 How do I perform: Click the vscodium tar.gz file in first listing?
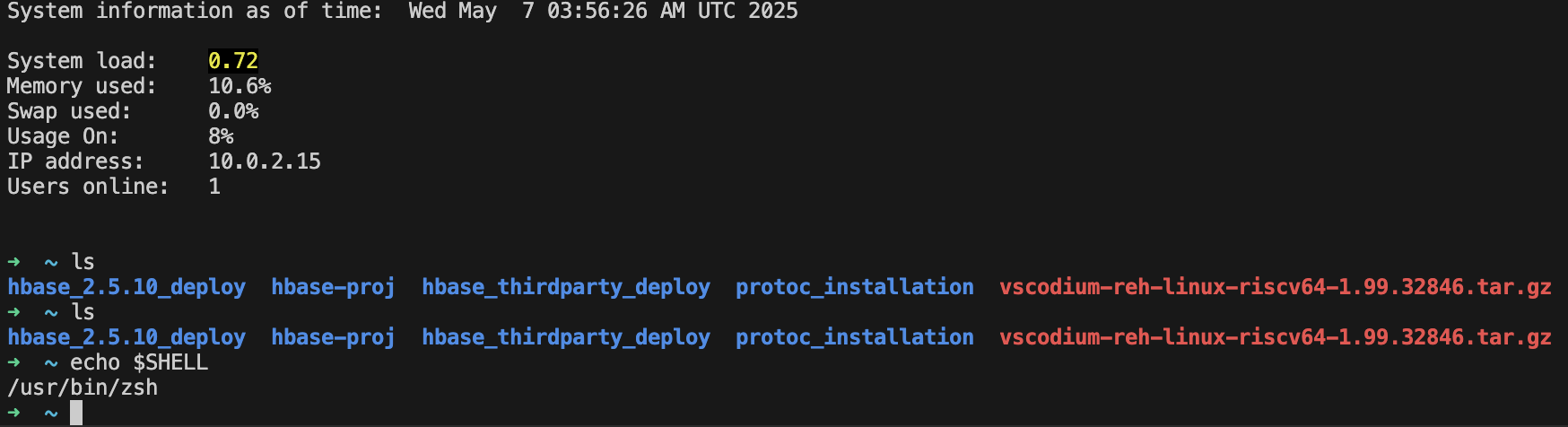1275,287
